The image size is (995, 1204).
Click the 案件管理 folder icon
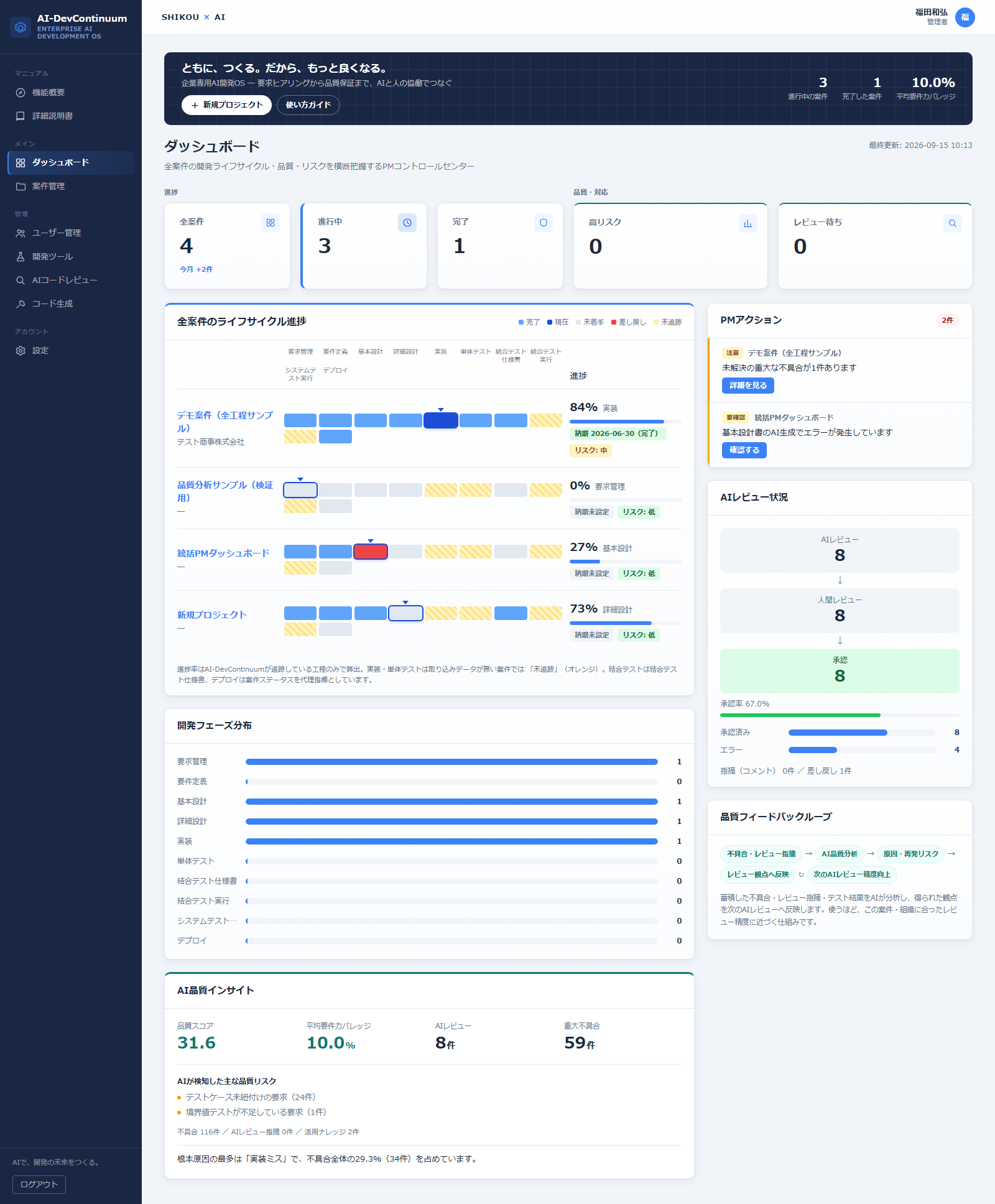coord(21,187)
